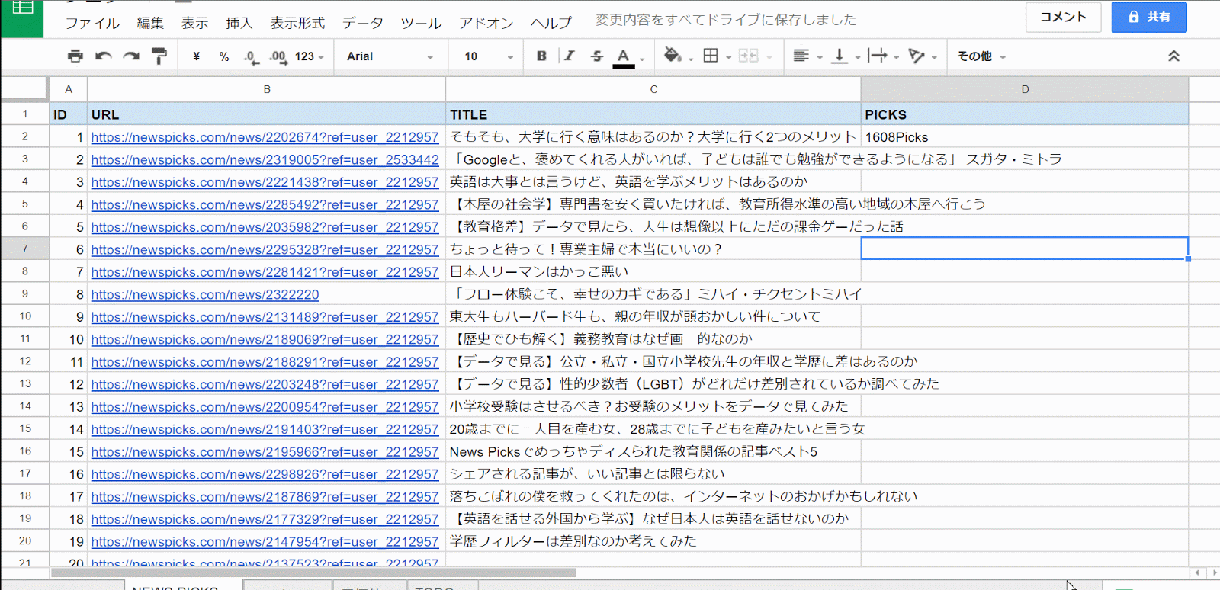
Task: Format as currency with yen icon
Action: tap(196, 56)
